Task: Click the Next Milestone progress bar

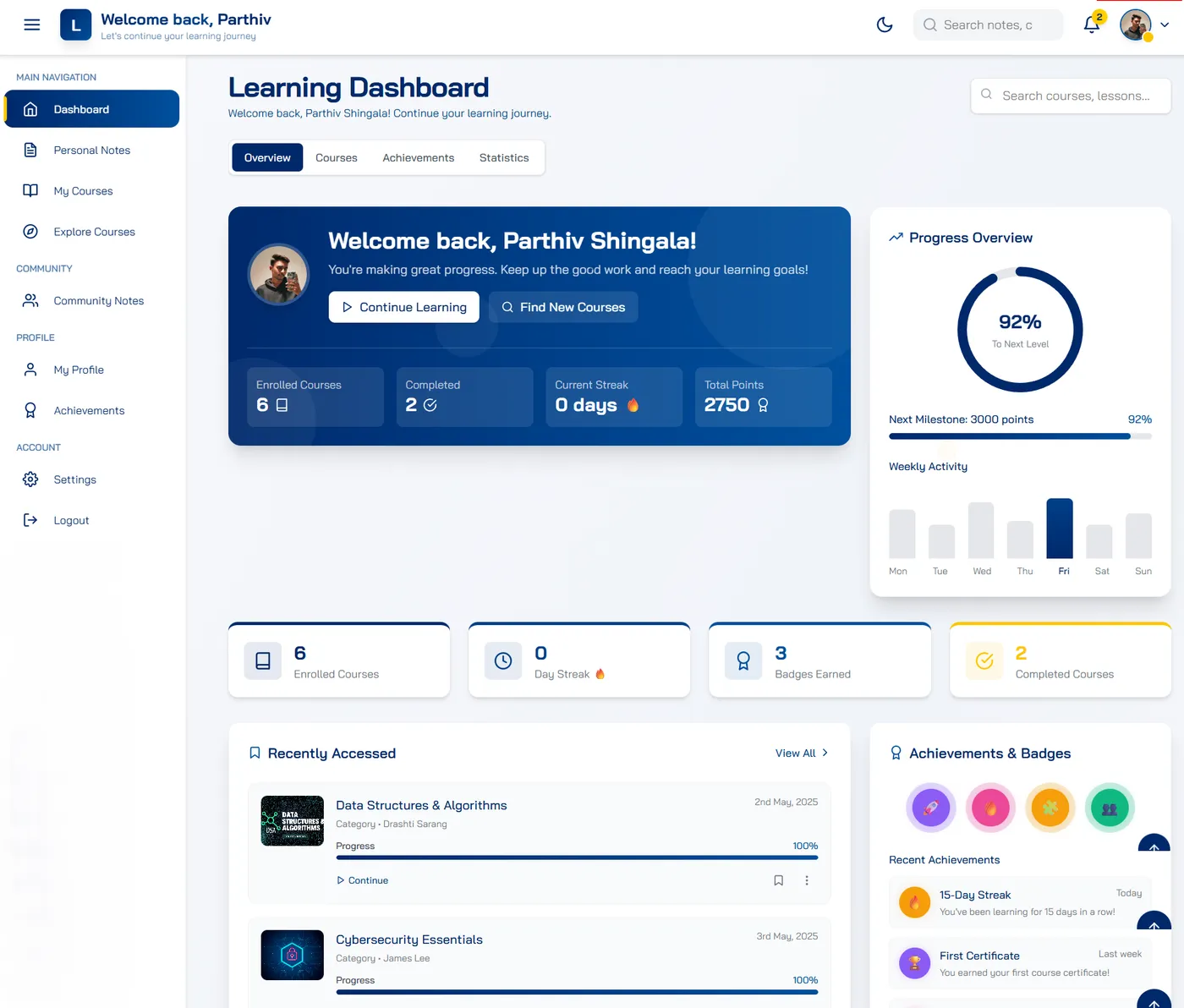Action: tap(1020, 436)
